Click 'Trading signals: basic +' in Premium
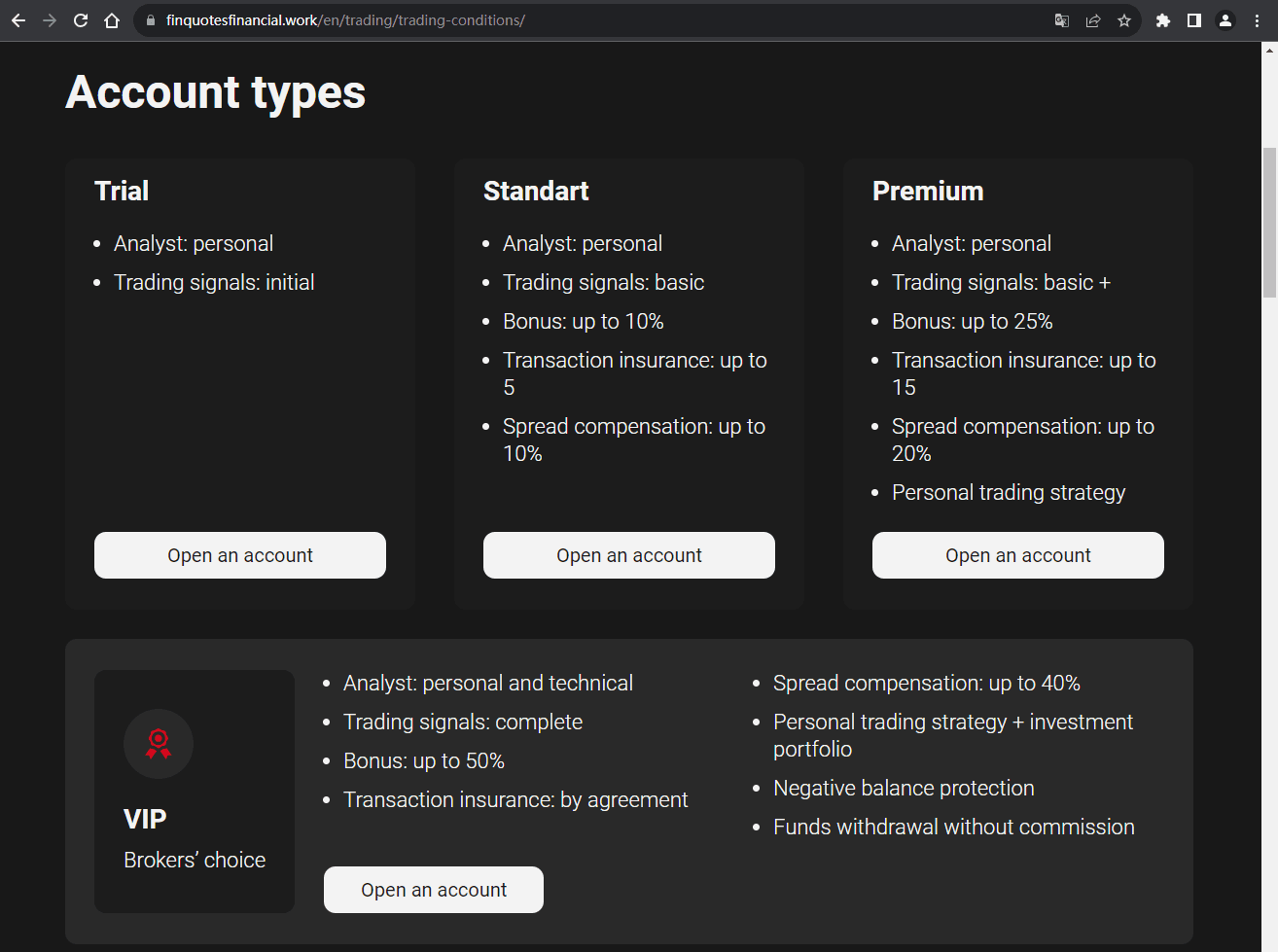This screenshot has height=952, width=1278. pyautogui.click(x=1001, y=282)
